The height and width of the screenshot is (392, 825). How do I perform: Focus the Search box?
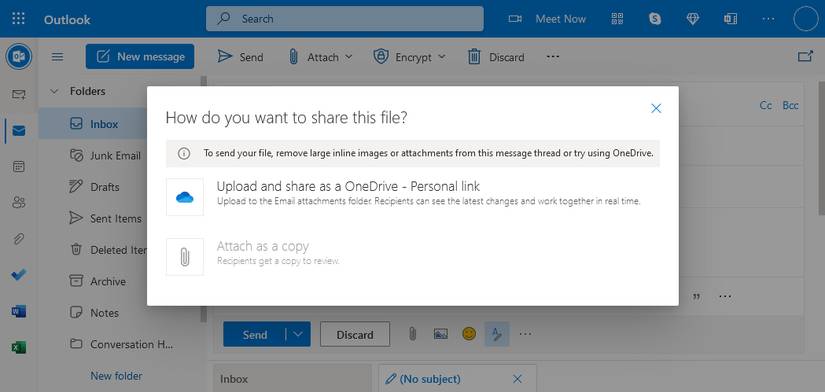tap(345, 19)
